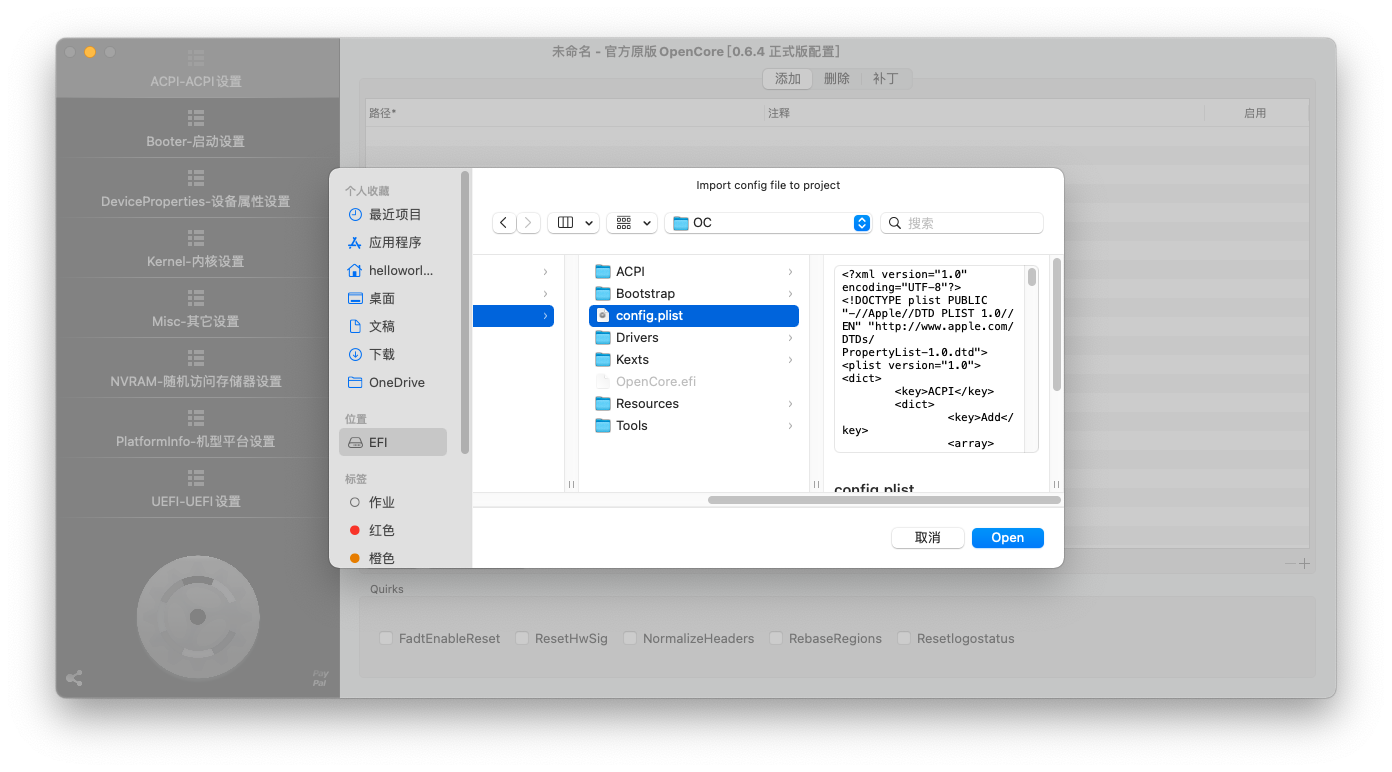Open the OC folder path popup

pyautogui.click(x=768, y=223)
